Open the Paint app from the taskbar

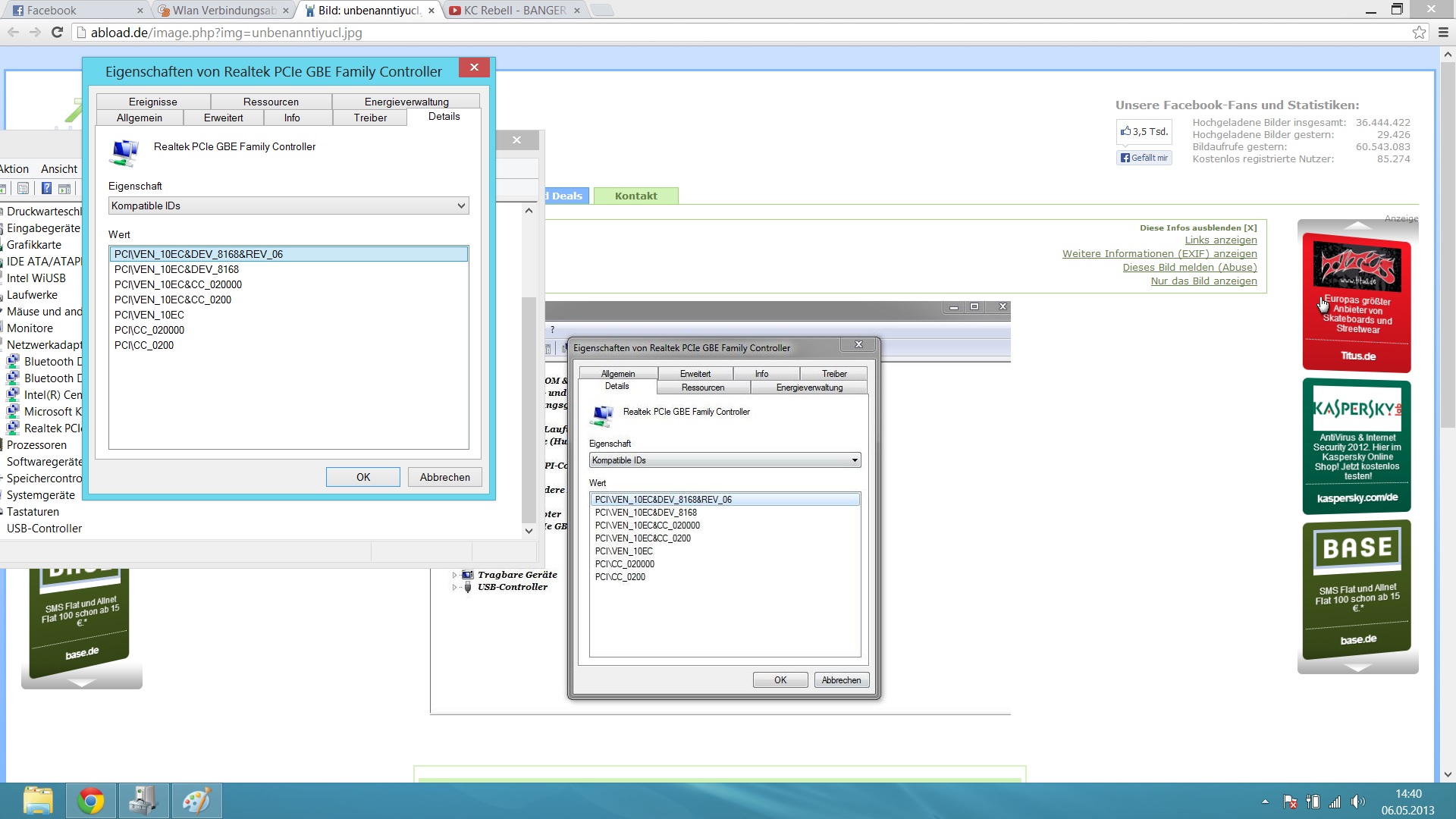coord(196,801)
